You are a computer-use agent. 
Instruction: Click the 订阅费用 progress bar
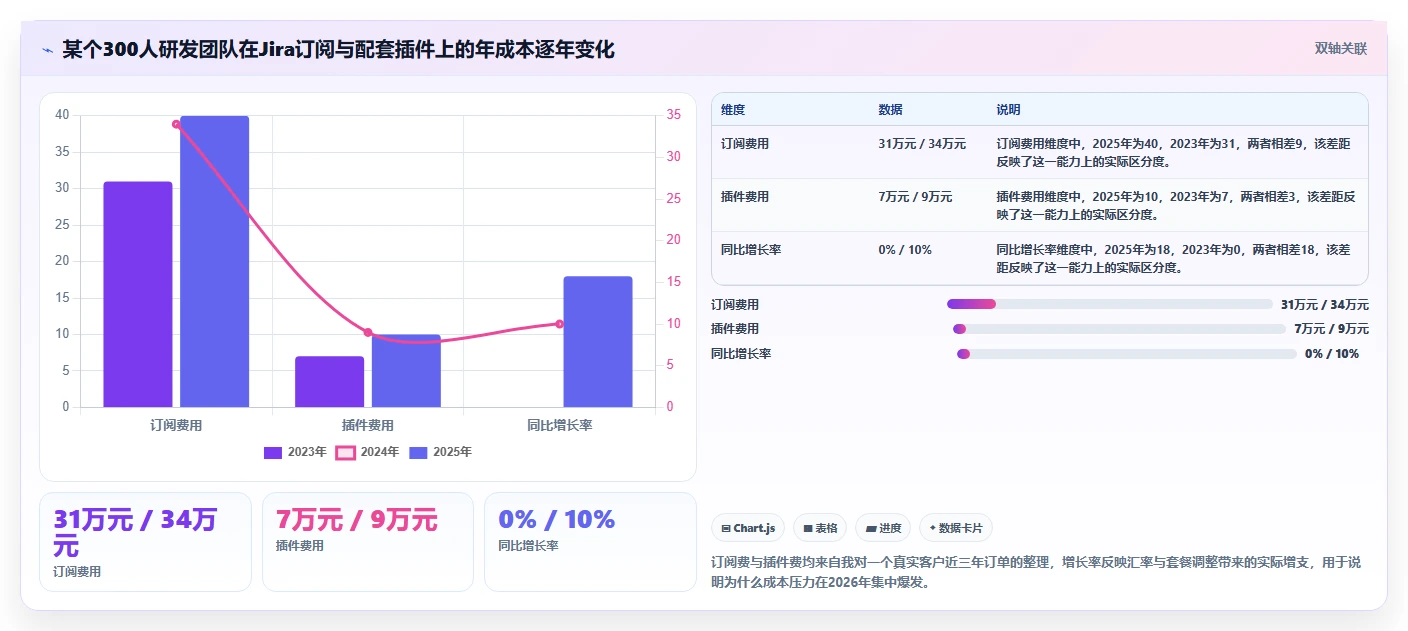1110,304
